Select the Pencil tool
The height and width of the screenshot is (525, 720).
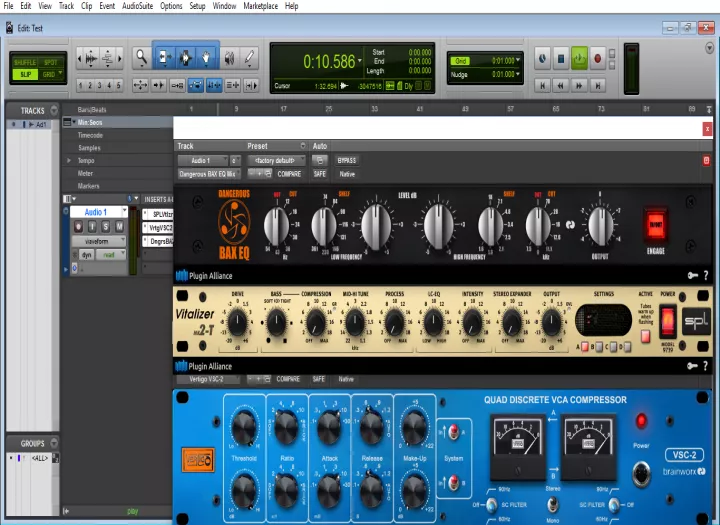pos(249,58)
